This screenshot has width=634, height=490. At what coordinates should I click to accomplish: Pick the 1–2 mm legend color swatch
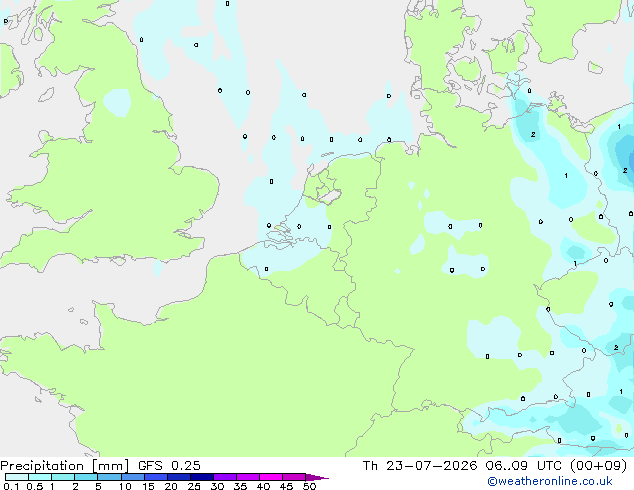(63, 477)
